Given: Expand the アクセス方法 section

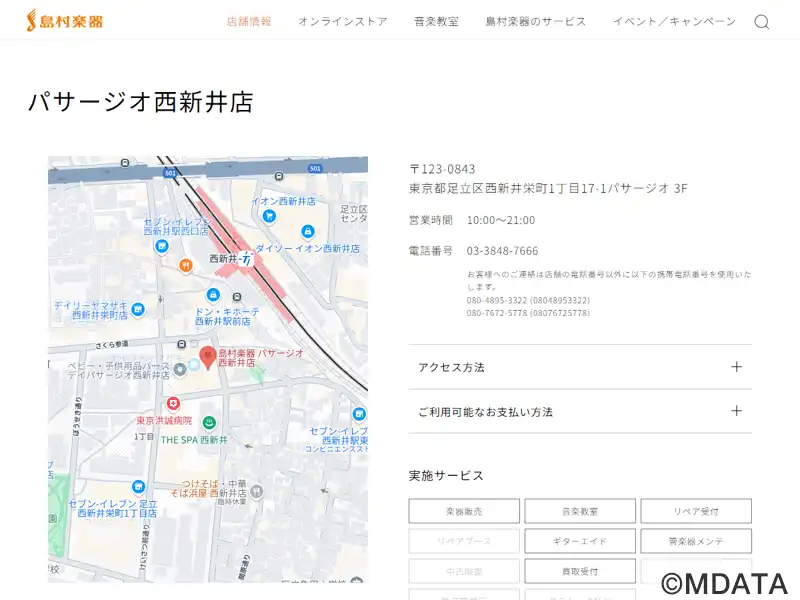Looking at the screenshot, I should pos(580,367).
